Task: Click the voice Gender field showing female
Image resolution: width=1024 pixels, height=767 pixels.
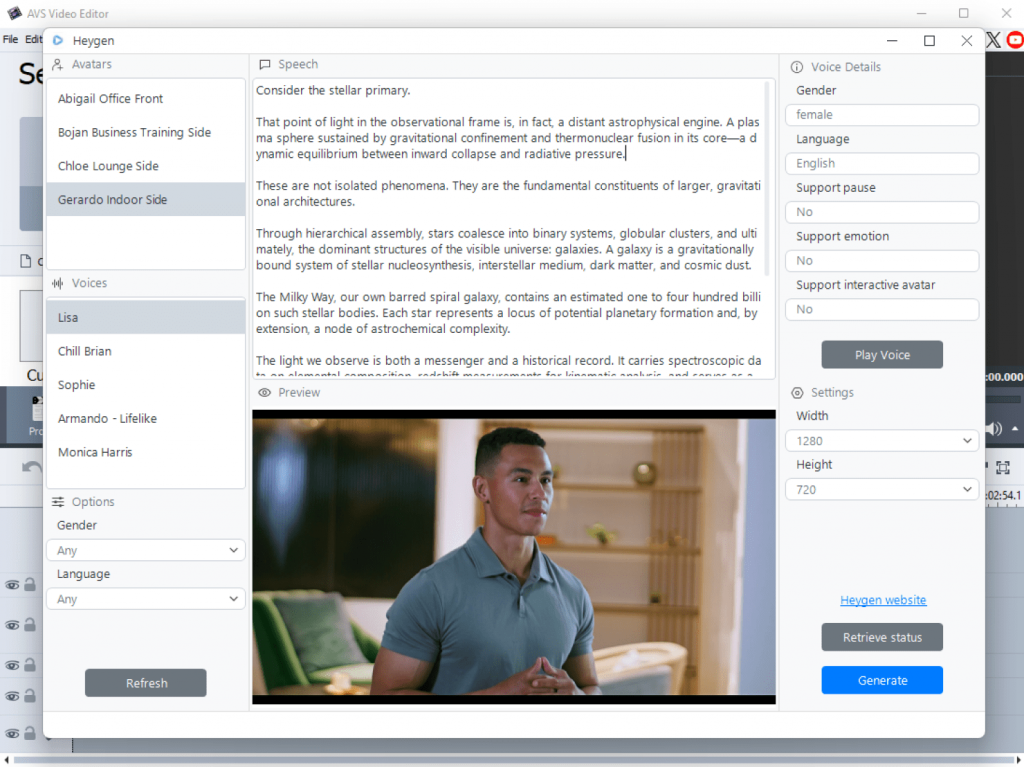Action: point(882,115)
